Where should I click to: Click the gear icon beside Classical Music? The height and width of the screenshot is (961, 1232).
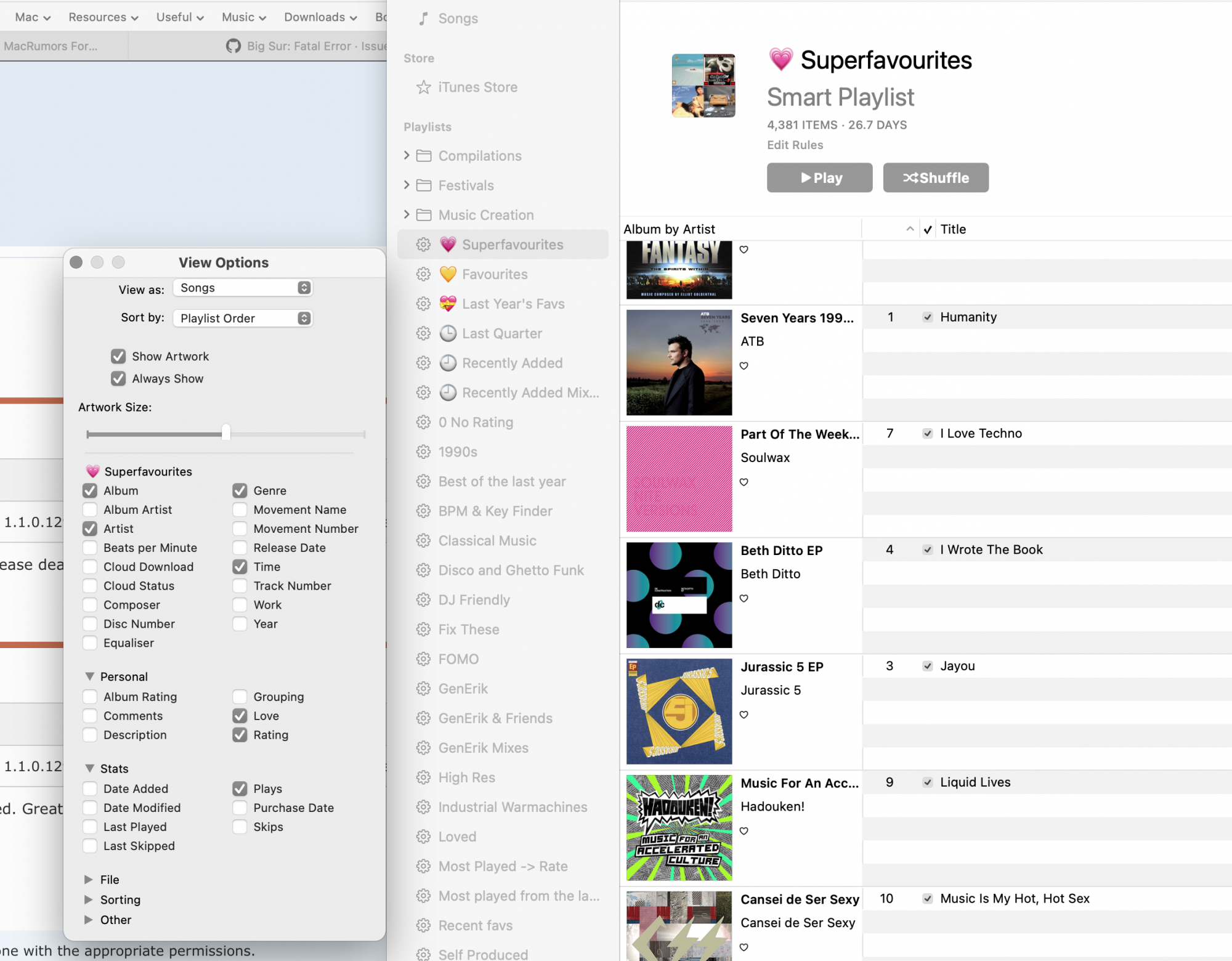pyautogui.click(x=423, y=541)
